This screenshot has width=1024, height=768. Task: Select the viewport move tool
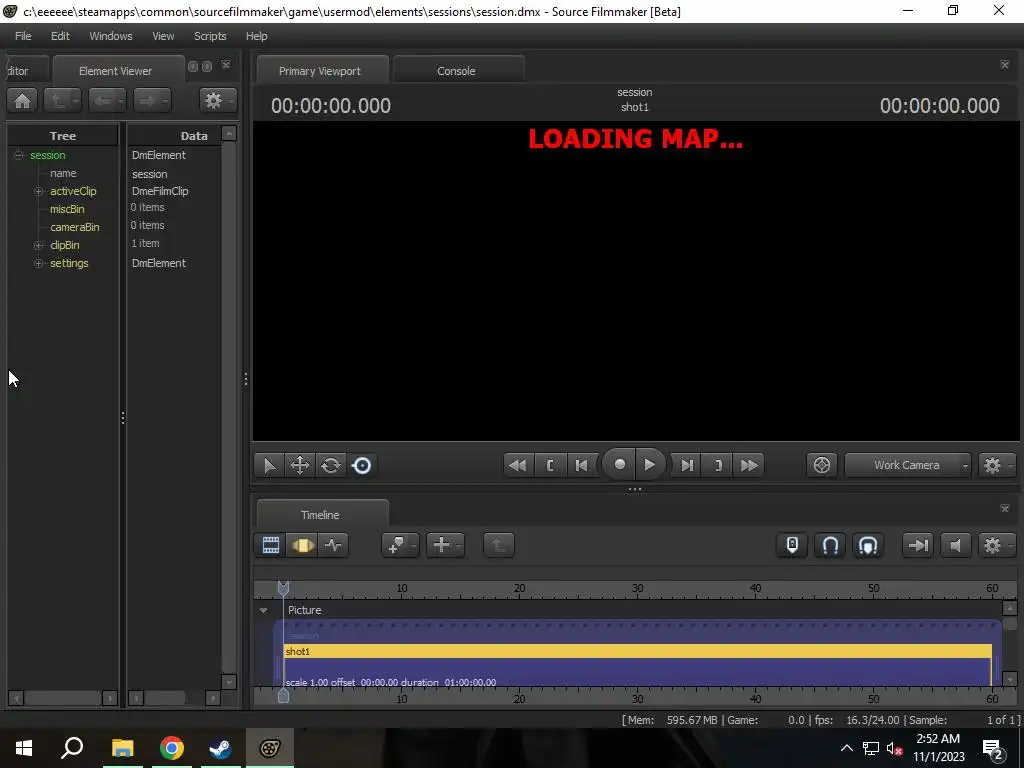[x=300, y=466]
